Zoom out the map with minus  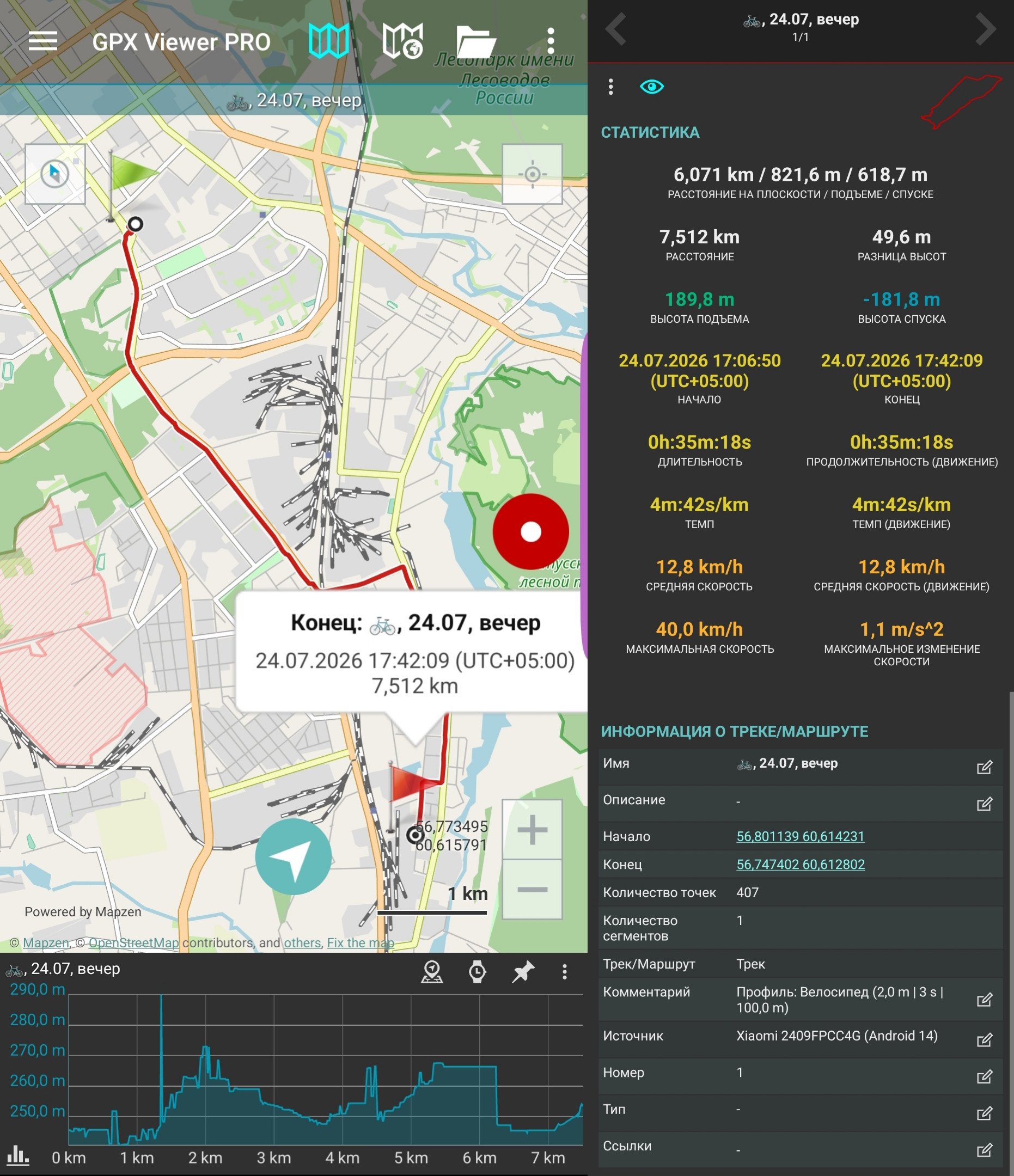pyautogui.click(x=532, y=890)
